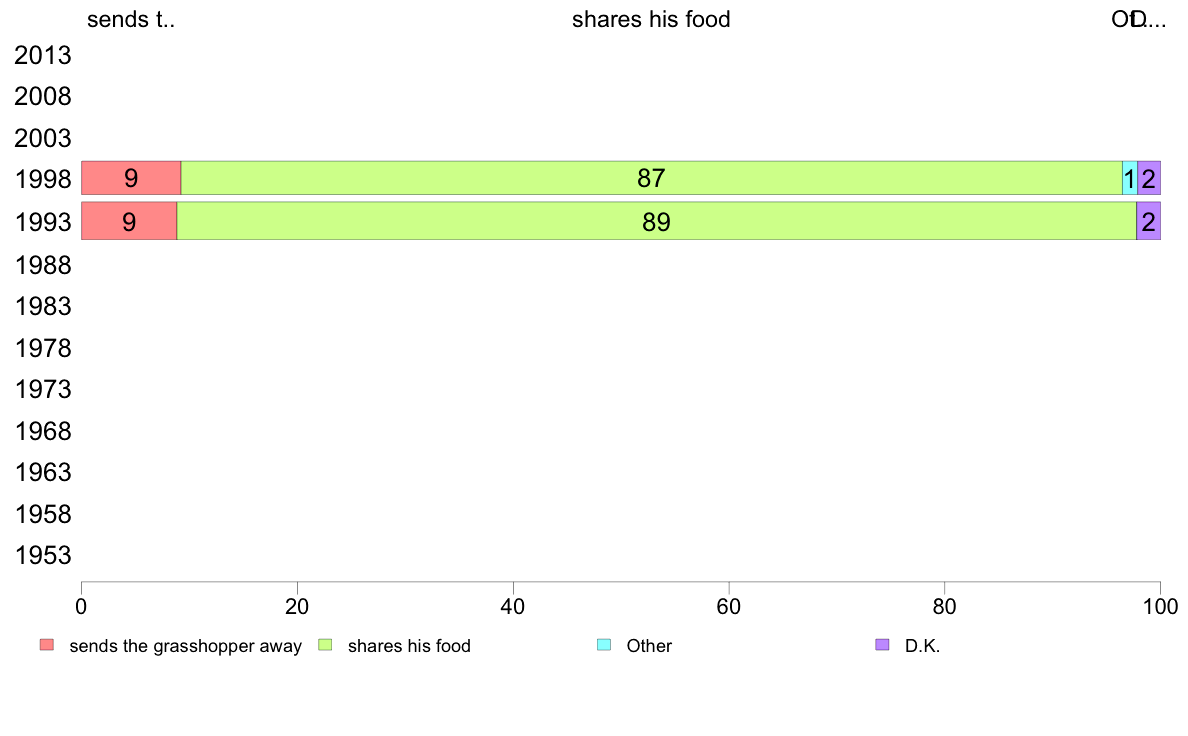Select the 1993 purple D.K. segment showing 2

[x=1149, y=221]
